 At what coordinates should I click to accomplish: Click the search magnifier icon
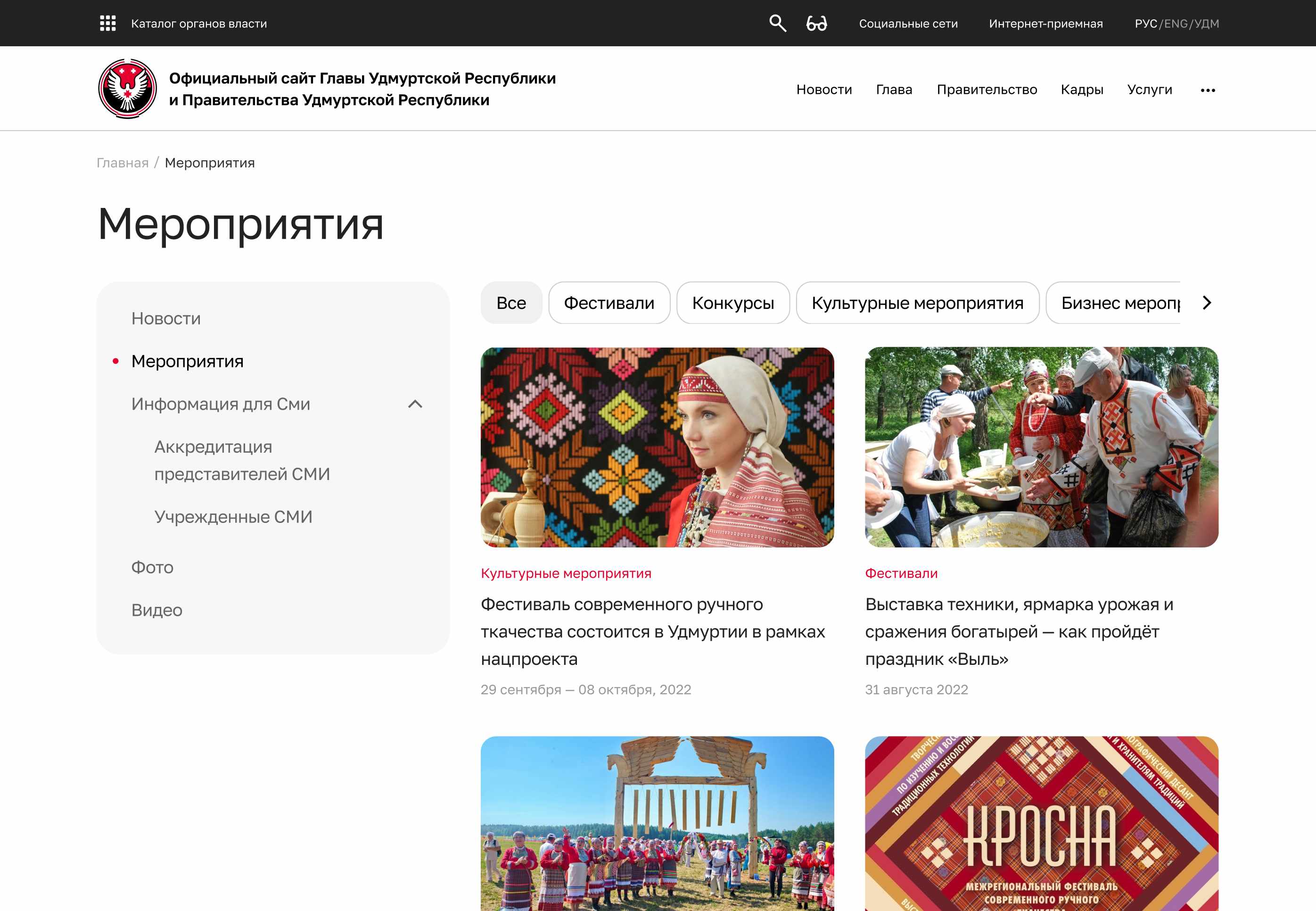pyautogui.click(x=777, y=24)
